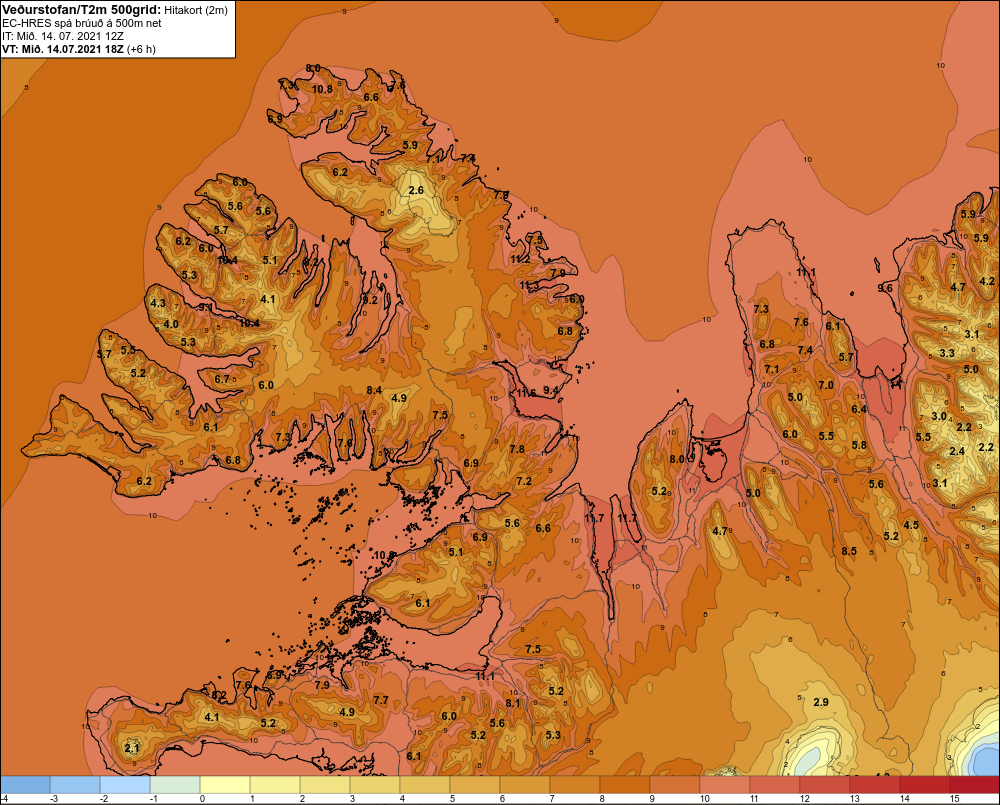Click the '-4' label on the color scale

click(x=4, y=799)
